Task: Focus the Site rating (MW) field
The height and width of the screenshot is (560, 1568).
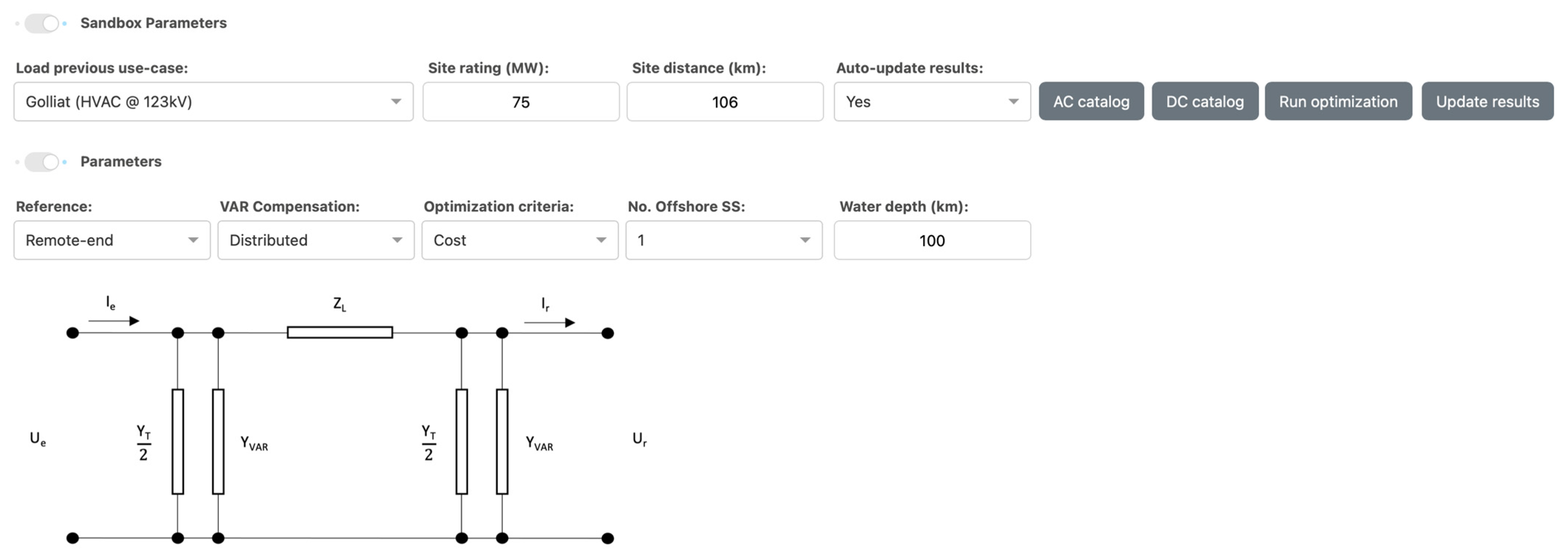Action: coord(521,102)
